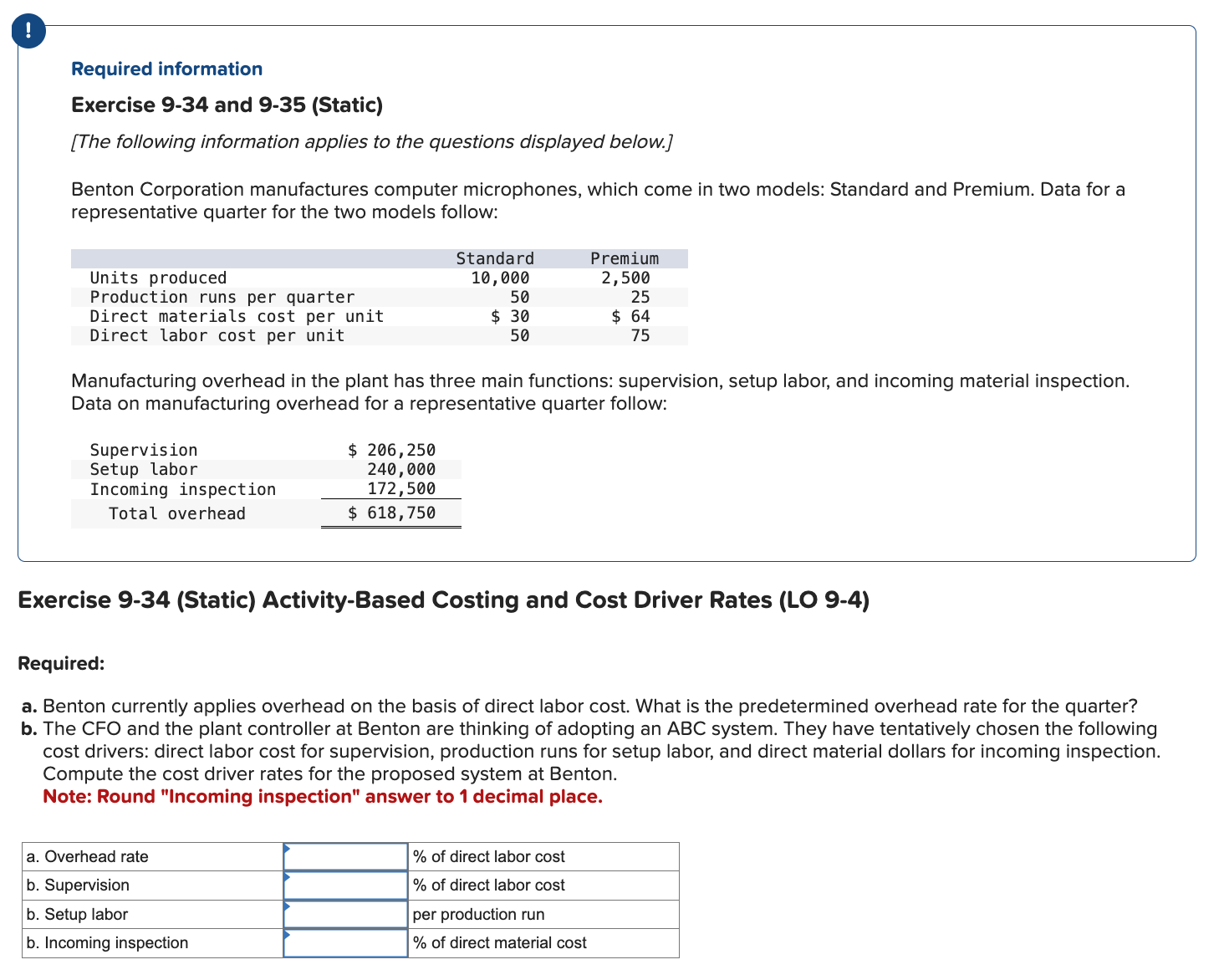Select the Standard column header
Screen dimensions: 1224x980
[493, 258]
